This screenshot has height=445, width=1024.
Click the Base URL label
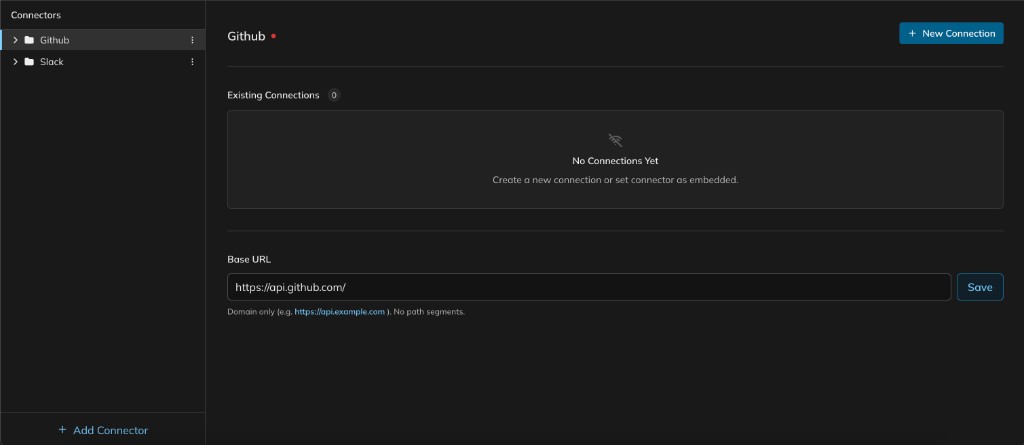click(249, 259)
